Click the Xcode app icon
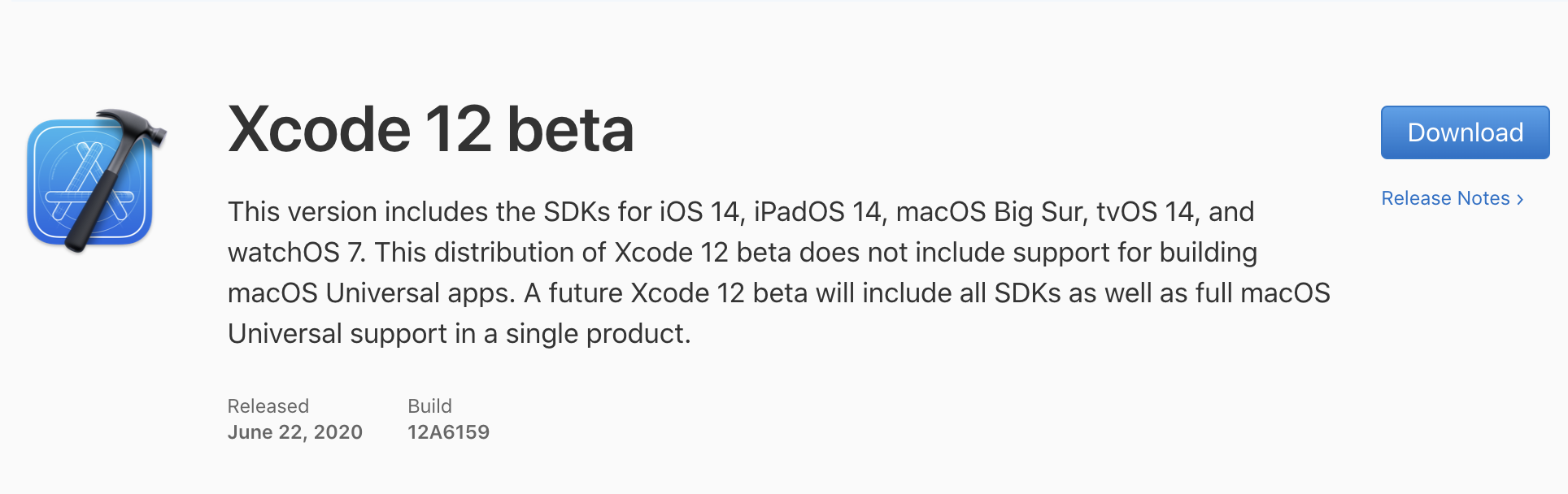 89,182
